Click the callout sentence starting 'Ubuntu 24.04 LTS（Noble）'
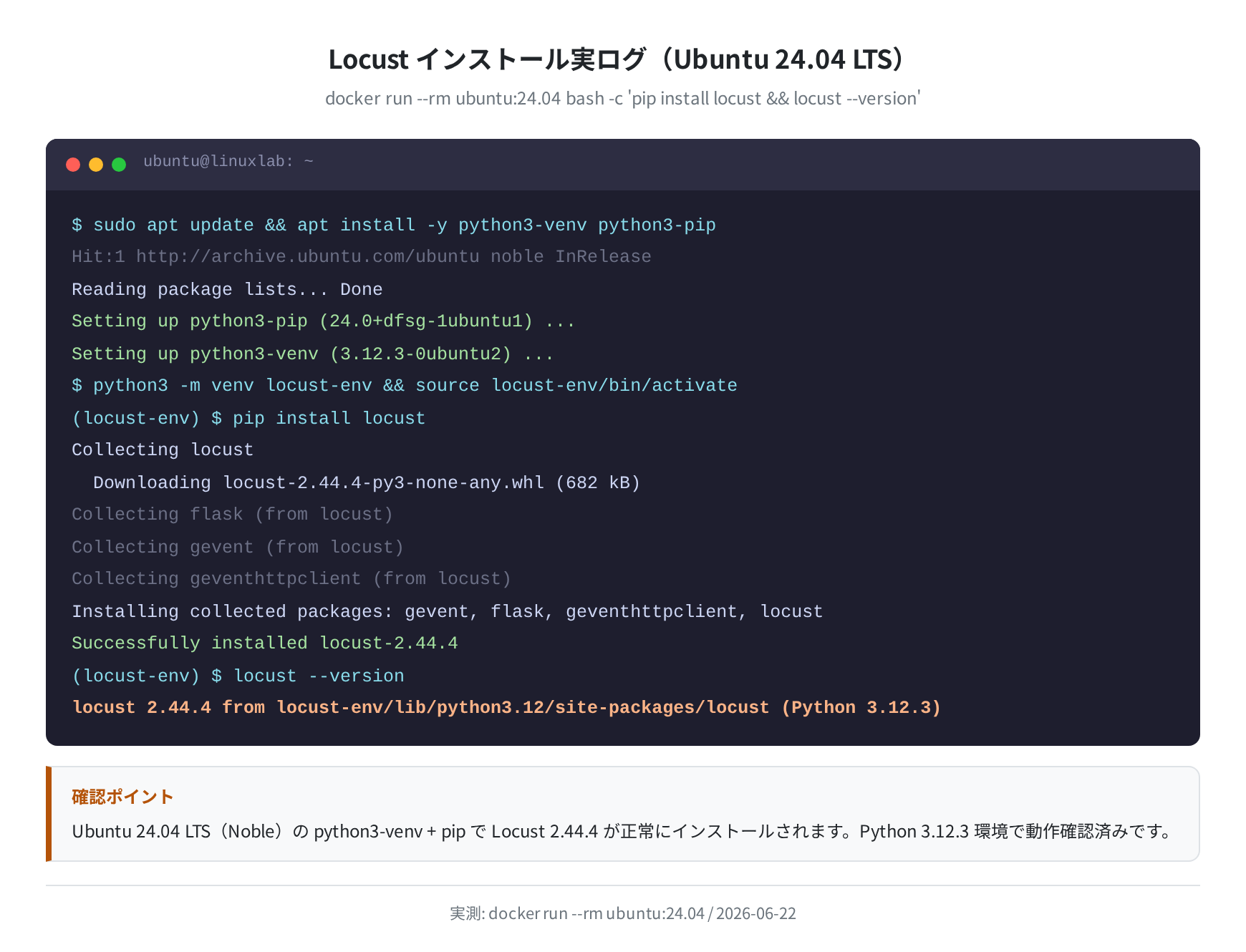 pyautogui.click(x=623, y=831)
